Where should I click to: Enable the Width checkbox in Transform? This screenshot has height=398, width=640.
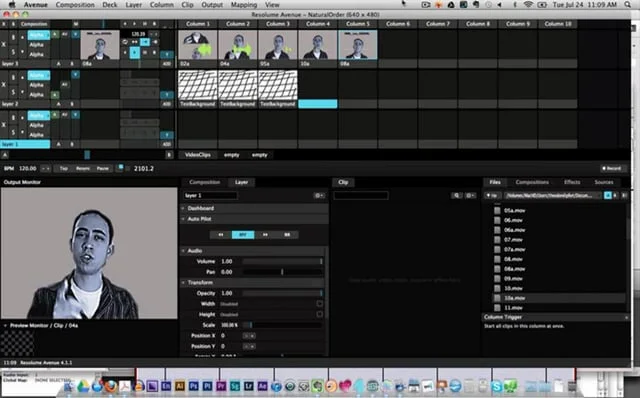click(320, 303)
